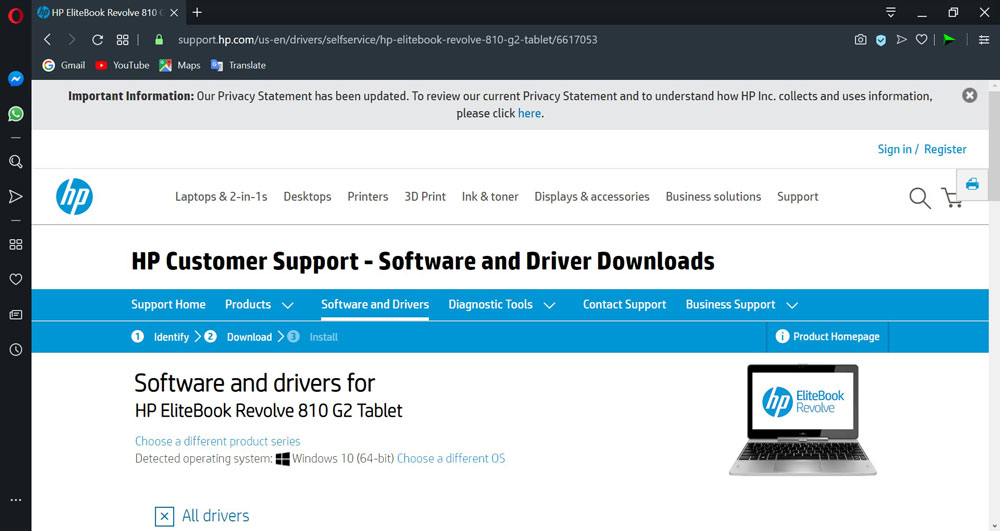The width and height of the screenshot is (1000, 531).
Task: Open Desktops menu
Action: (x=307, y=196)
